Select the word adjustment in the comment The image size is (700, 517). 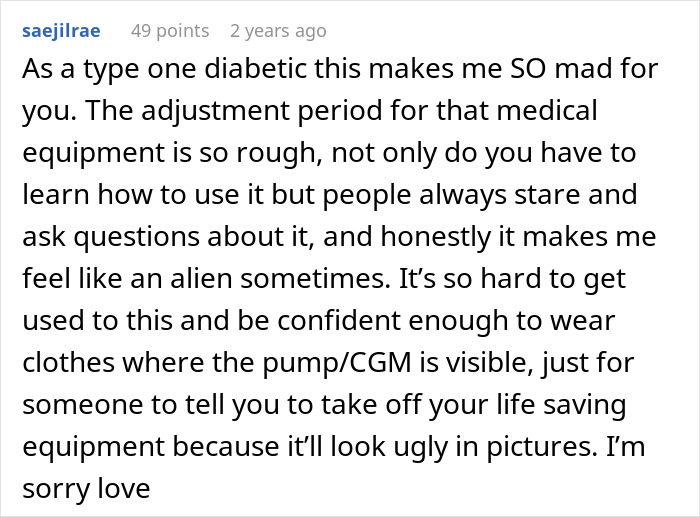(216, 111)
